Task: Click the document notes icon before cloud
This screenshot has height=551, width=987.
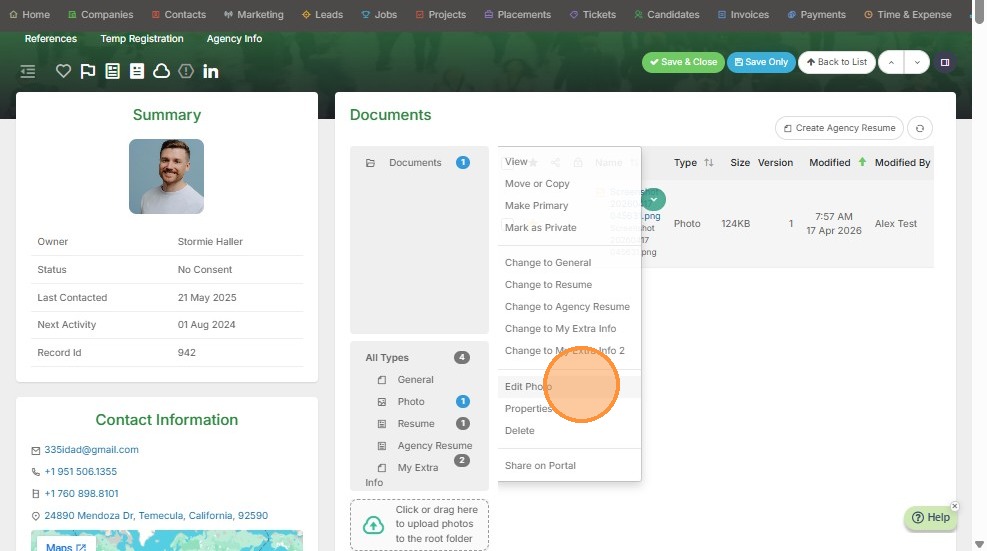Action: coord(137,71)
